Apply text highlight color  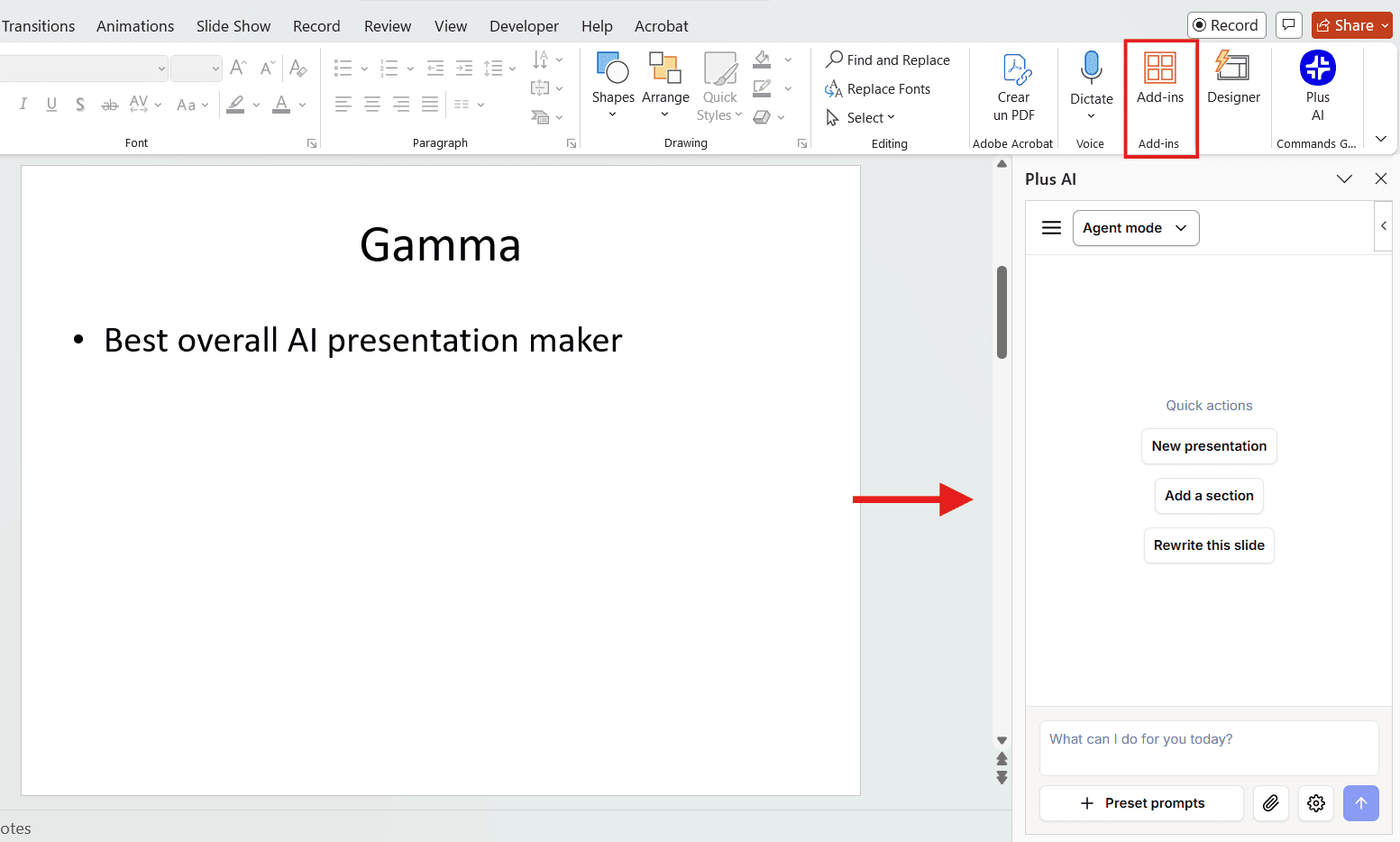tap(235, 105)
